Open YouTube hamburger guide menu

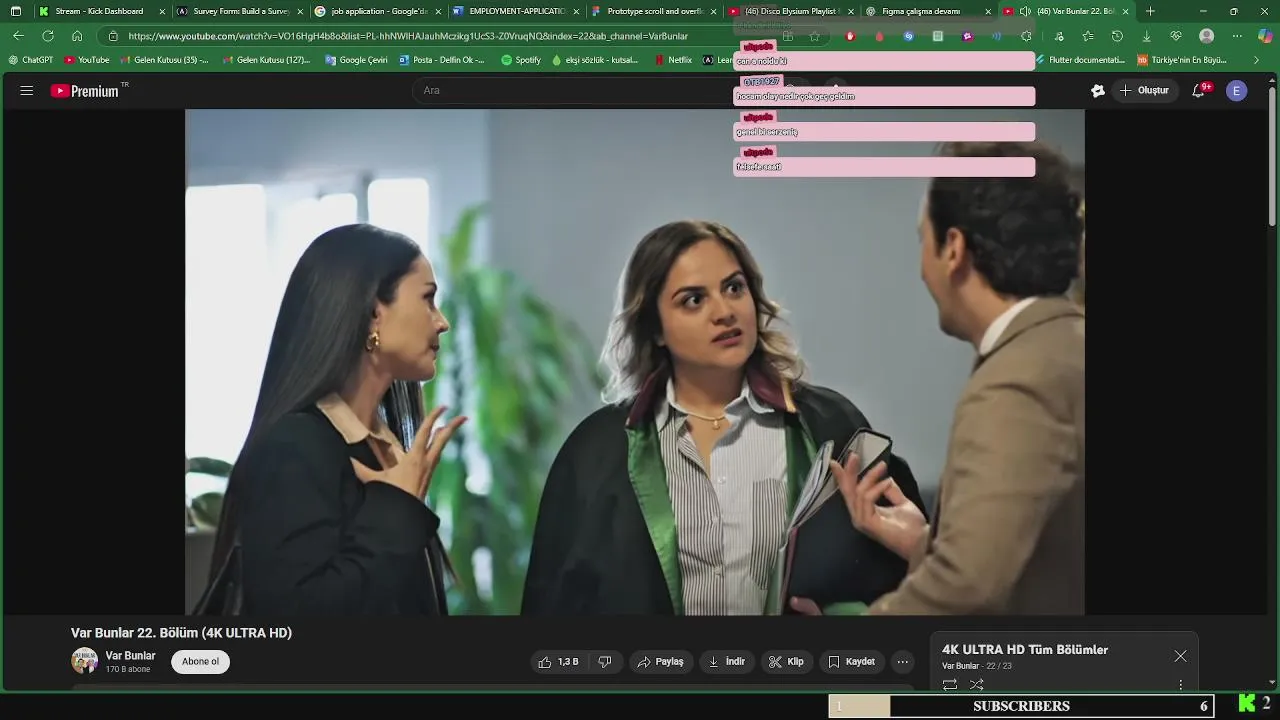point(27,91)
